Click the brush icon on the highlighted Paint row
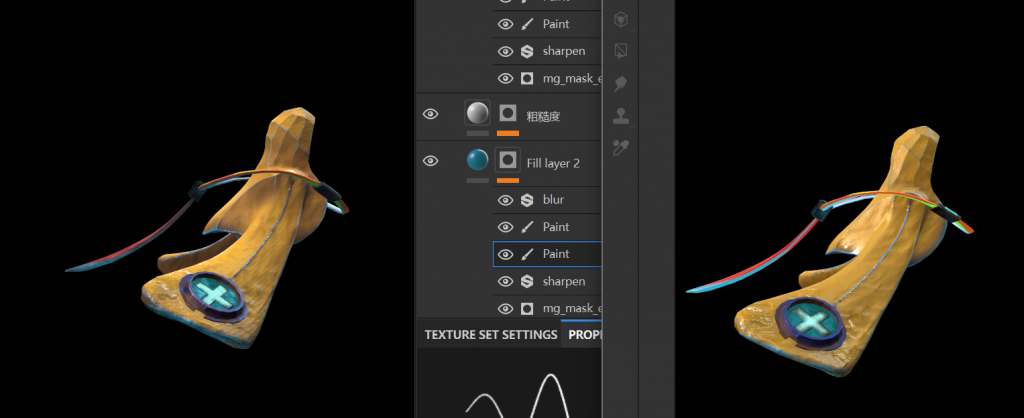1024x418 pixels. click(527, 254)
